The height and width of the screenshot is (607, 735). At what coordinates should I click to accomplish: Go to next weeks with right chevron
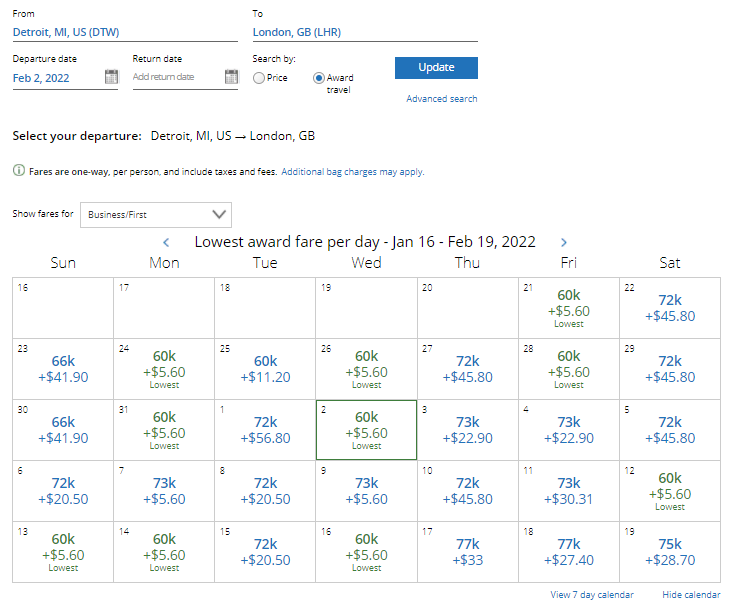coord(564,242)
